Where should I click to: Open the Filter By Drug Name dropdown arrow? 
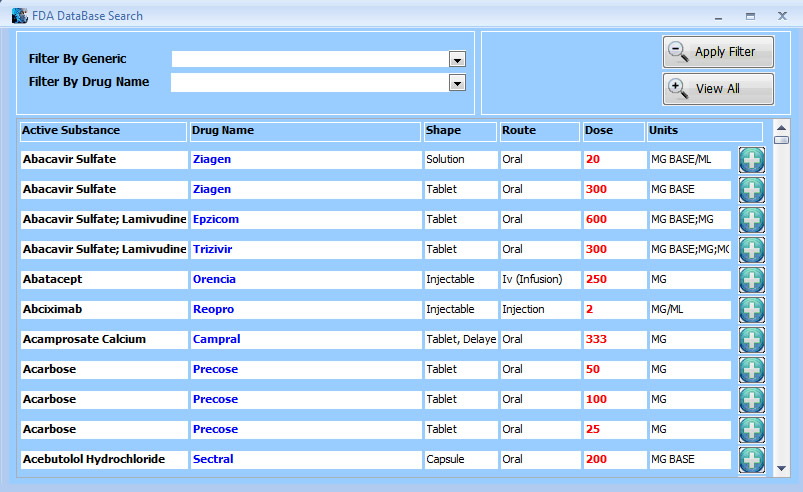click(x=457, y=82)
